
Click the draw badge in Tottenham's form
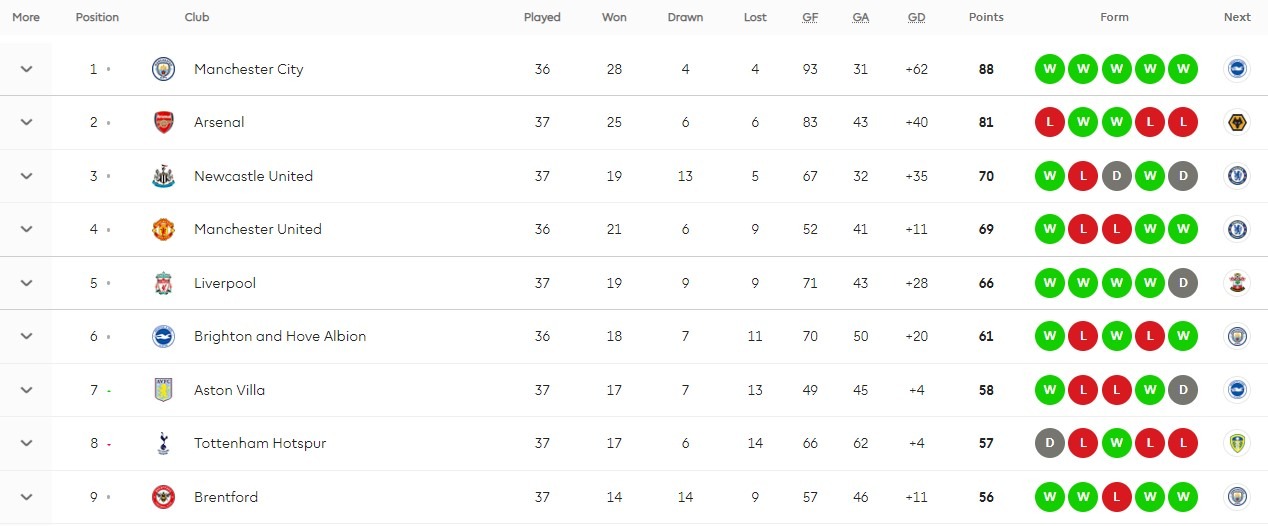click(1049, 443)
